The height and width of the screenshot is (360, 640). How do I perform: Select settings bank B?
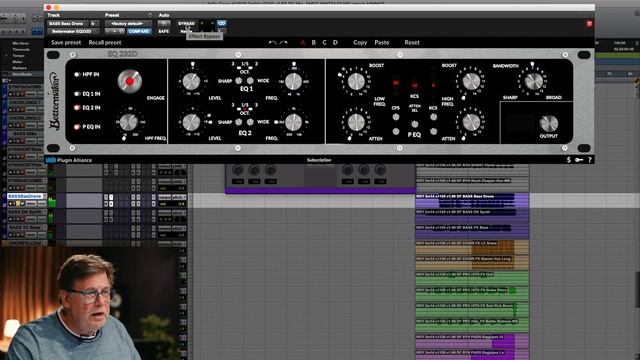[x=313, y=42]
